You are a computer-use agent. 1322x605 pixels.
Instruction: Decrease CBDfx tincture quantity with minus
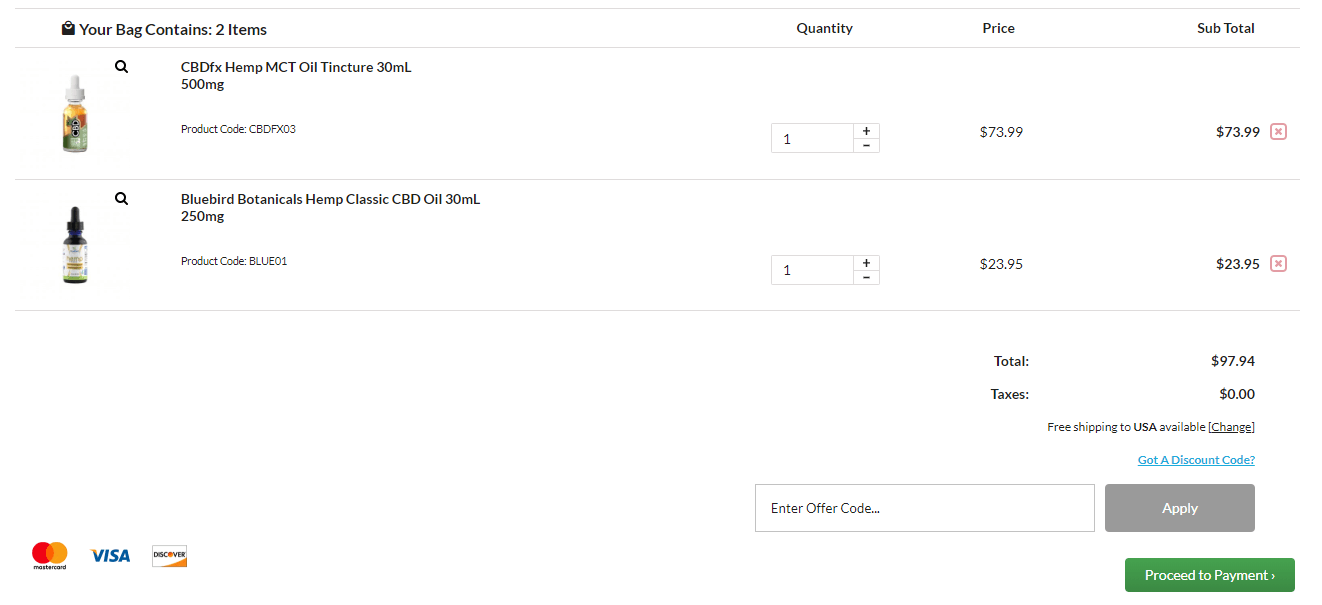pyautogui.click(x=866, y=145)
